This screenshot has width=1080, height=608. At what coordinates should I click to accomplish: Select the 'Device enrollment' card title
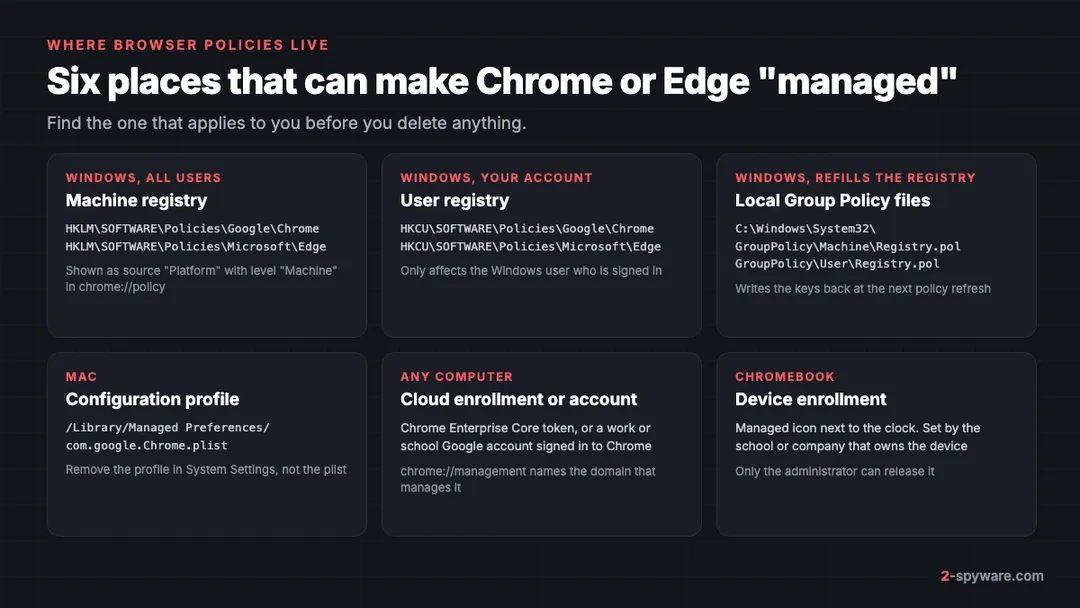coord(811,399)
